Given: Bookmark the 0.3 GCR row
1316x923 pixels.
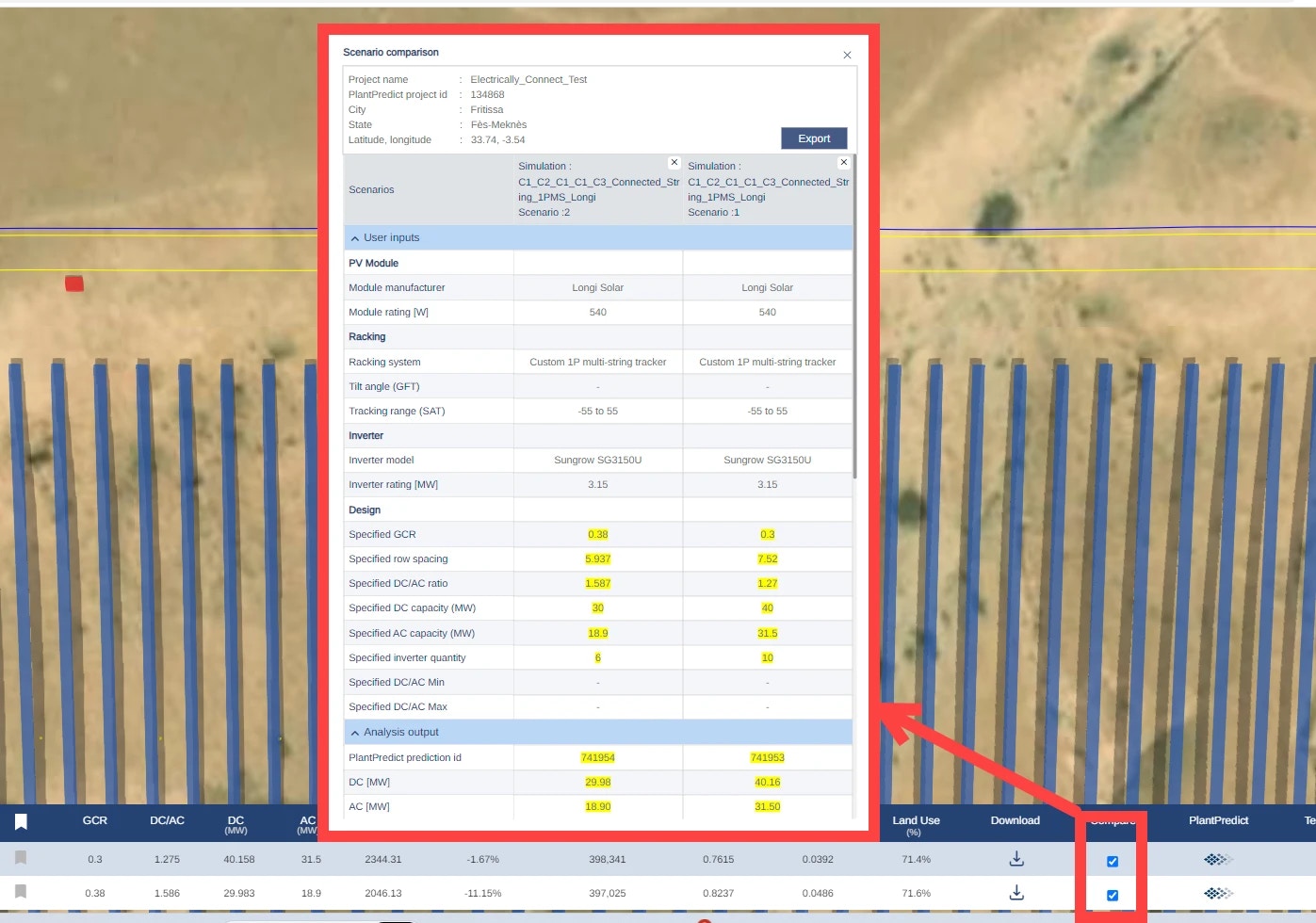Looking at the screenshot, I should (x=21, y=857).
